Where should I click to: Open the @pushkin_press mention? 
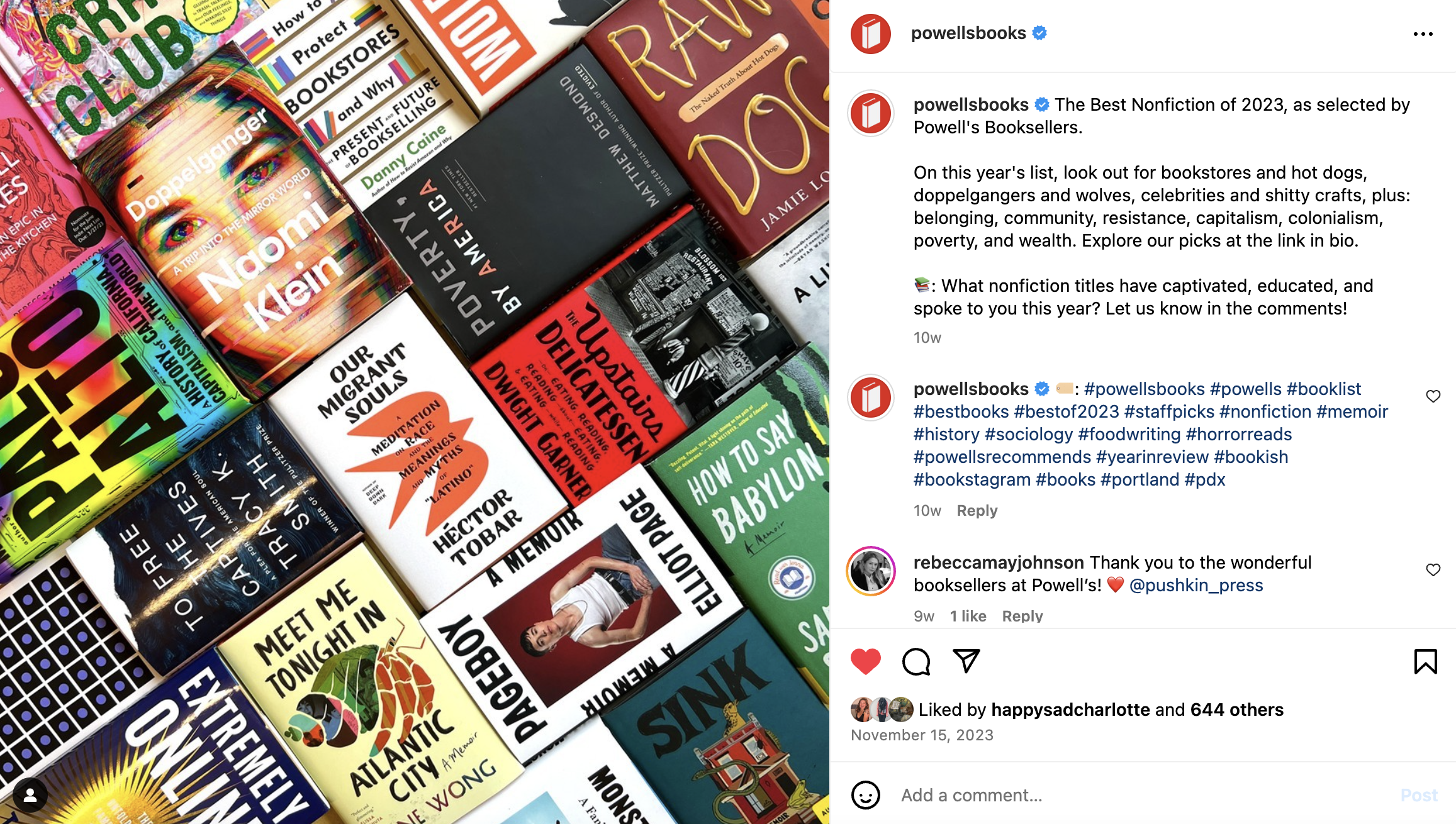tap(1196, 585)
